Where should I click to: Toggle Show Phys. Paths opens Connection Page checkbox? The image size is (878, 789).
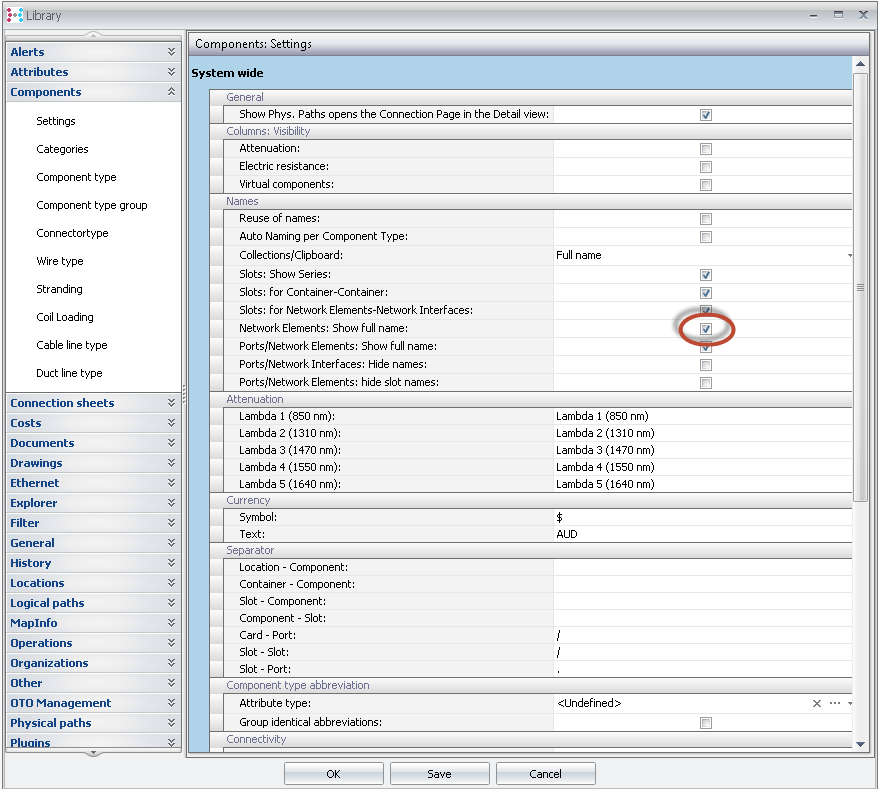tap(706, 115)
